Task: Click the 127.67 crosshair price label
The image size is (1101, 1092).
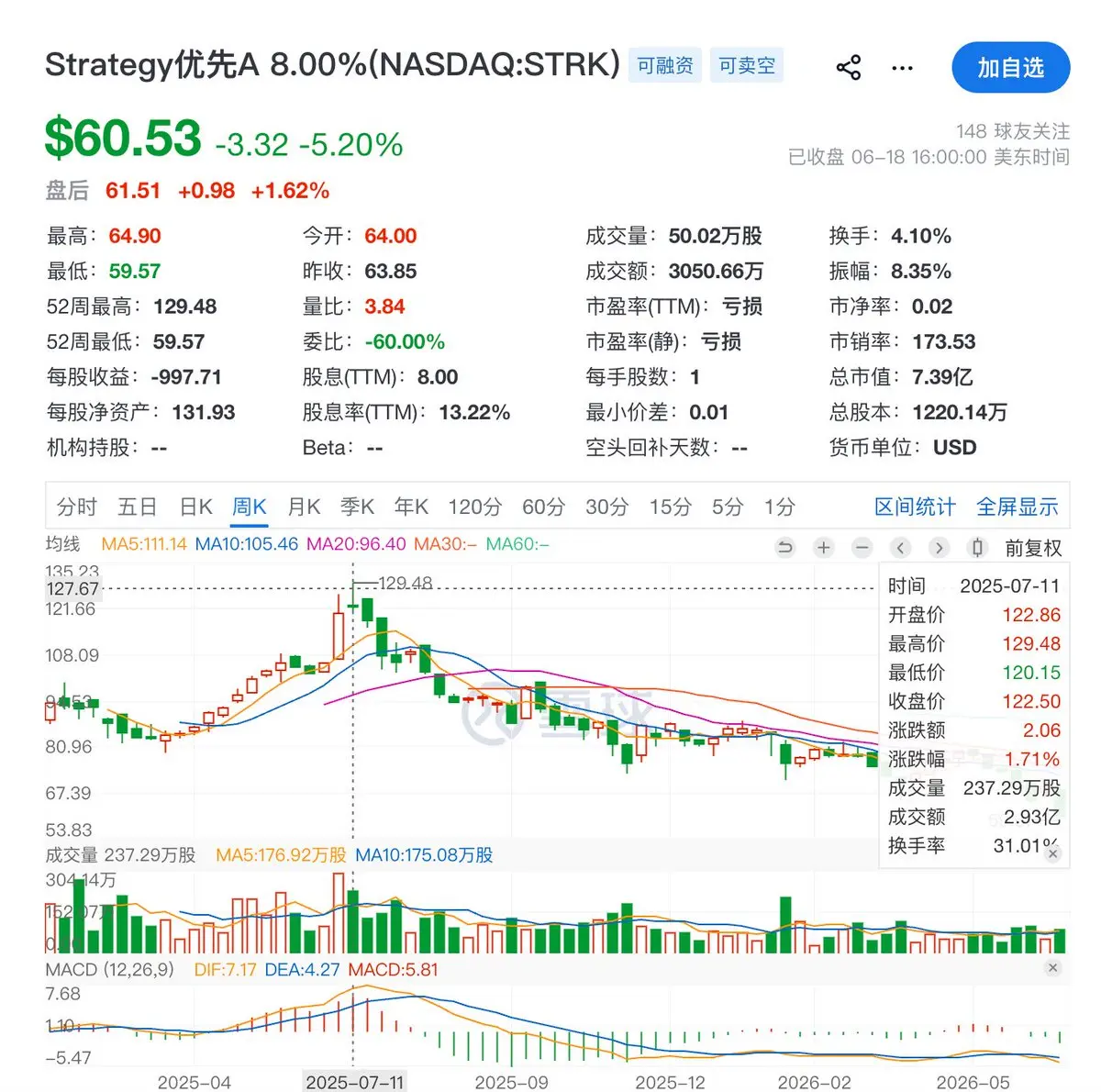Action: (x=72, y=589)
